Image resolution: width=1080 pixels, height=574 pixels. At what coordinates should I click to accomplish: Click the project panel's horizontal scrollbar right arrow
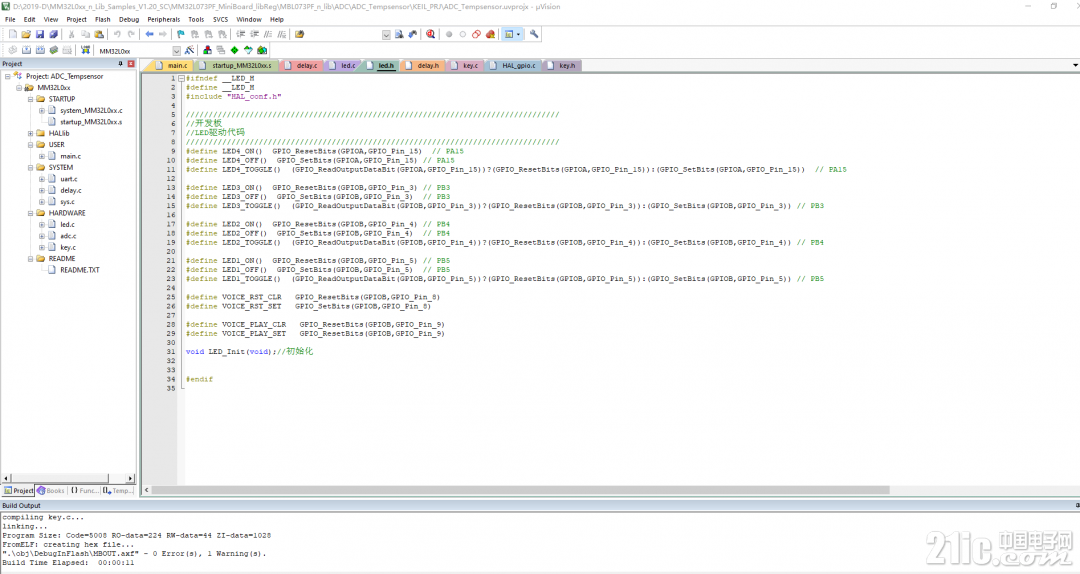[x=130, y=478]
